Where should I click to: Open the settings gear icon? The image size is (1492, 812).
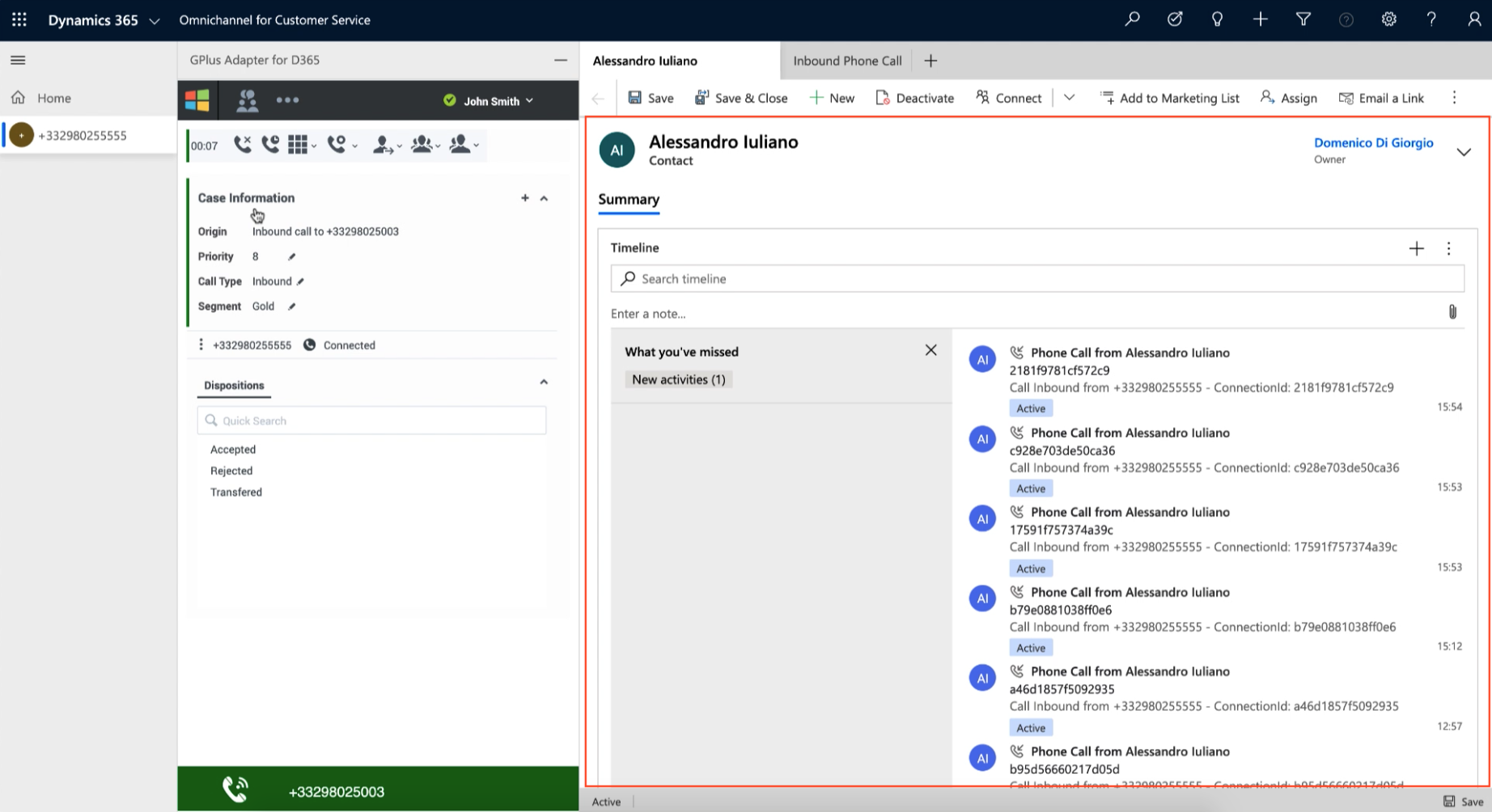[1388, 19]
